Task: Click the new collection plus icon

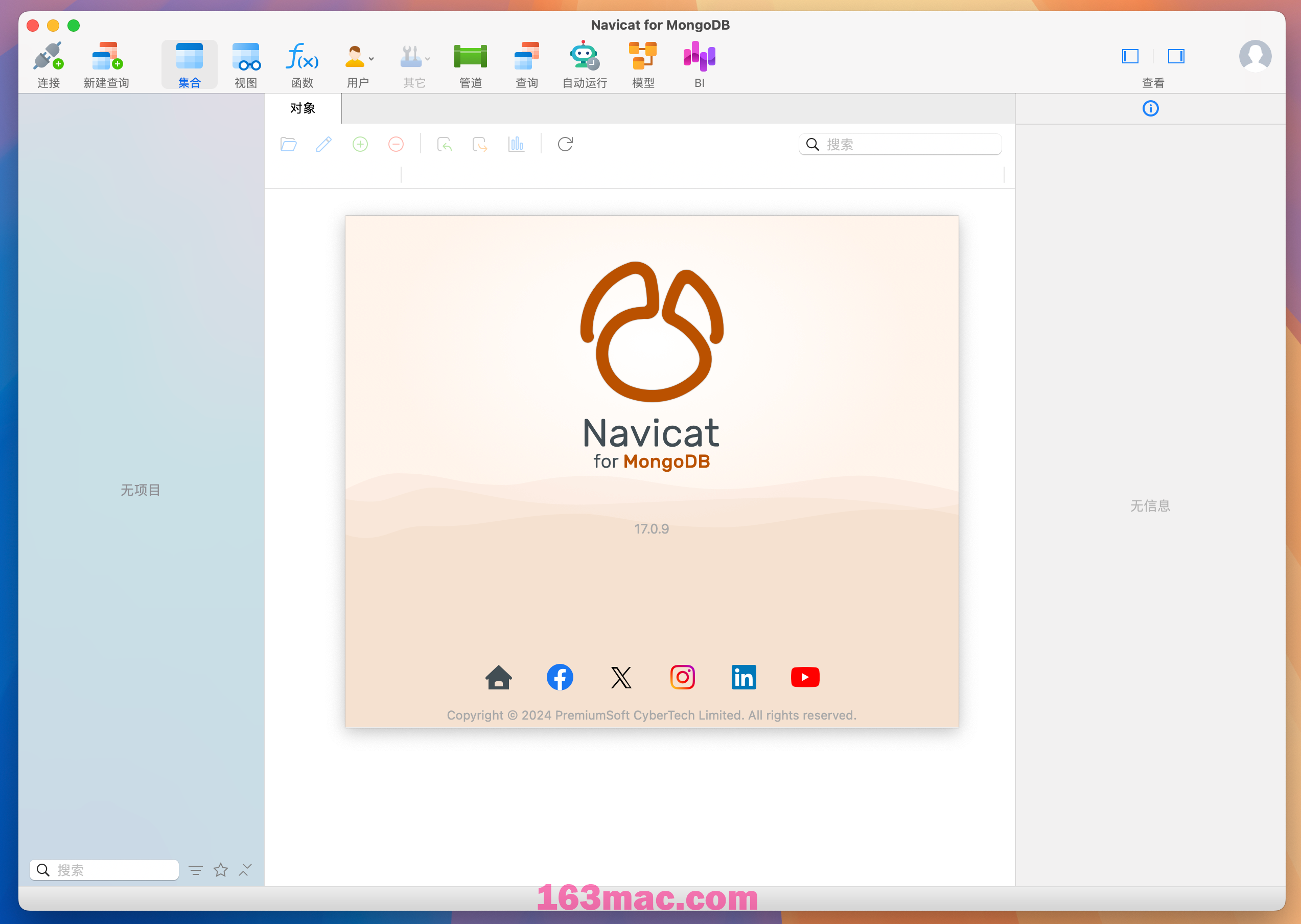Action: point(360,145)
